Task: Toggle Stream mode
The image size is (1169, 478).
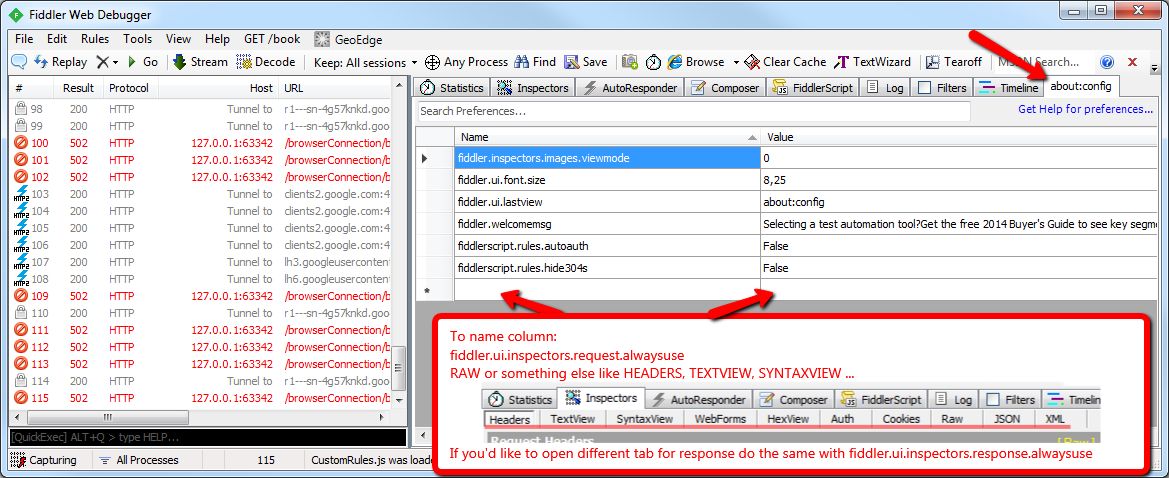Action: tap(200, 62)
